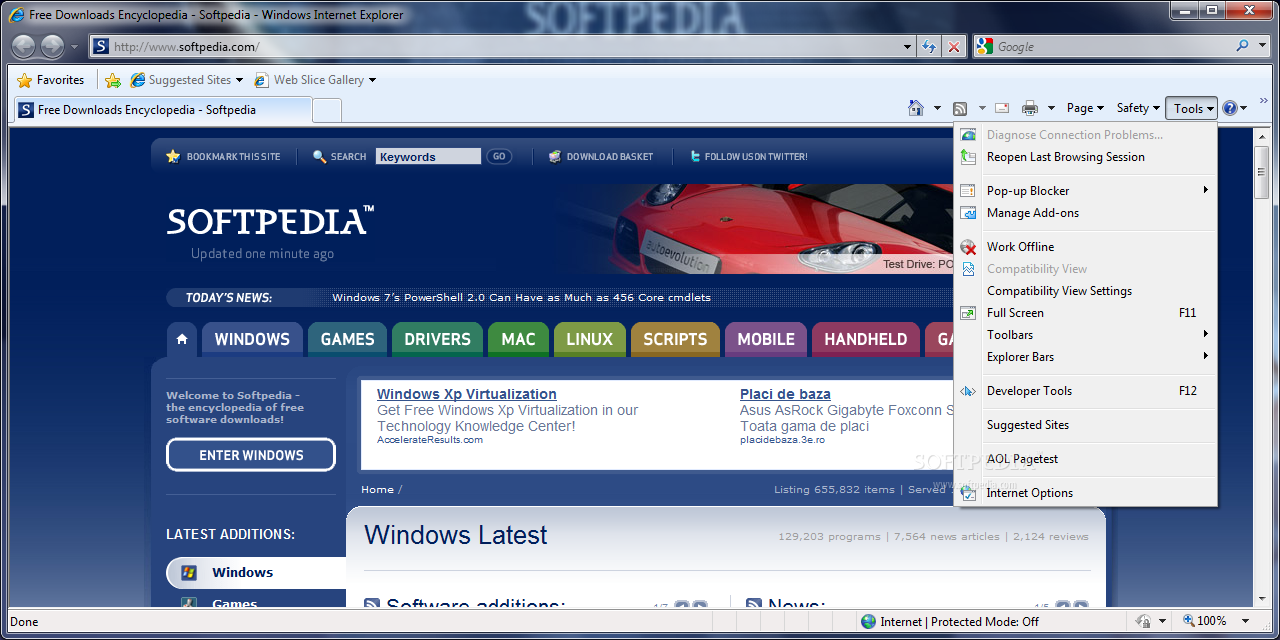Click the Tools command bar button
This screenshot has height=640, width=1280.
pos(1191,108)
